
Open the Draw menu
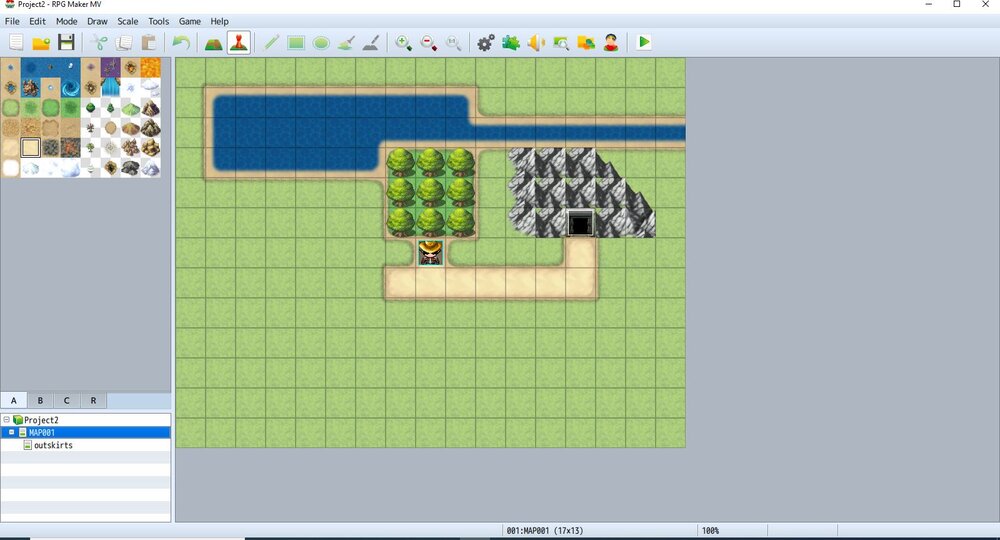(97, 21)
